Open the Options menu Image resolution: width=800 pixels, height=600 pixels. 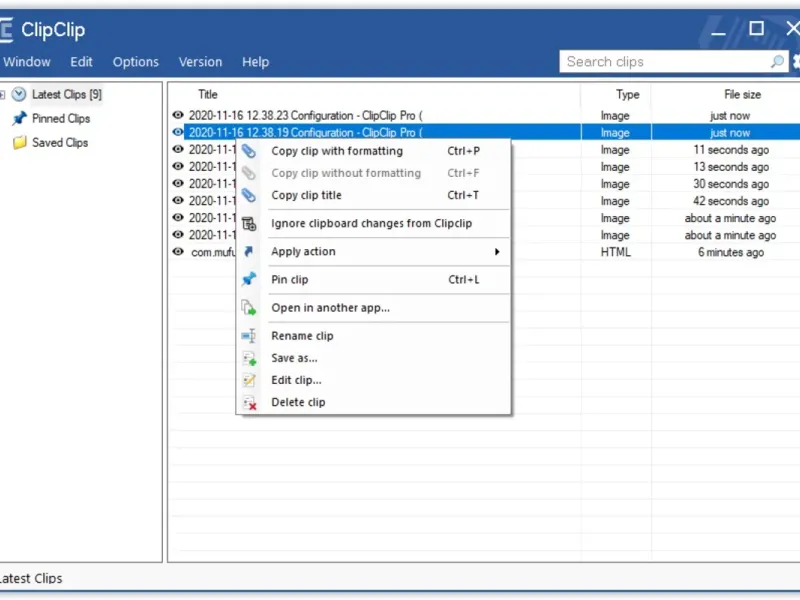tap(135, 62)
